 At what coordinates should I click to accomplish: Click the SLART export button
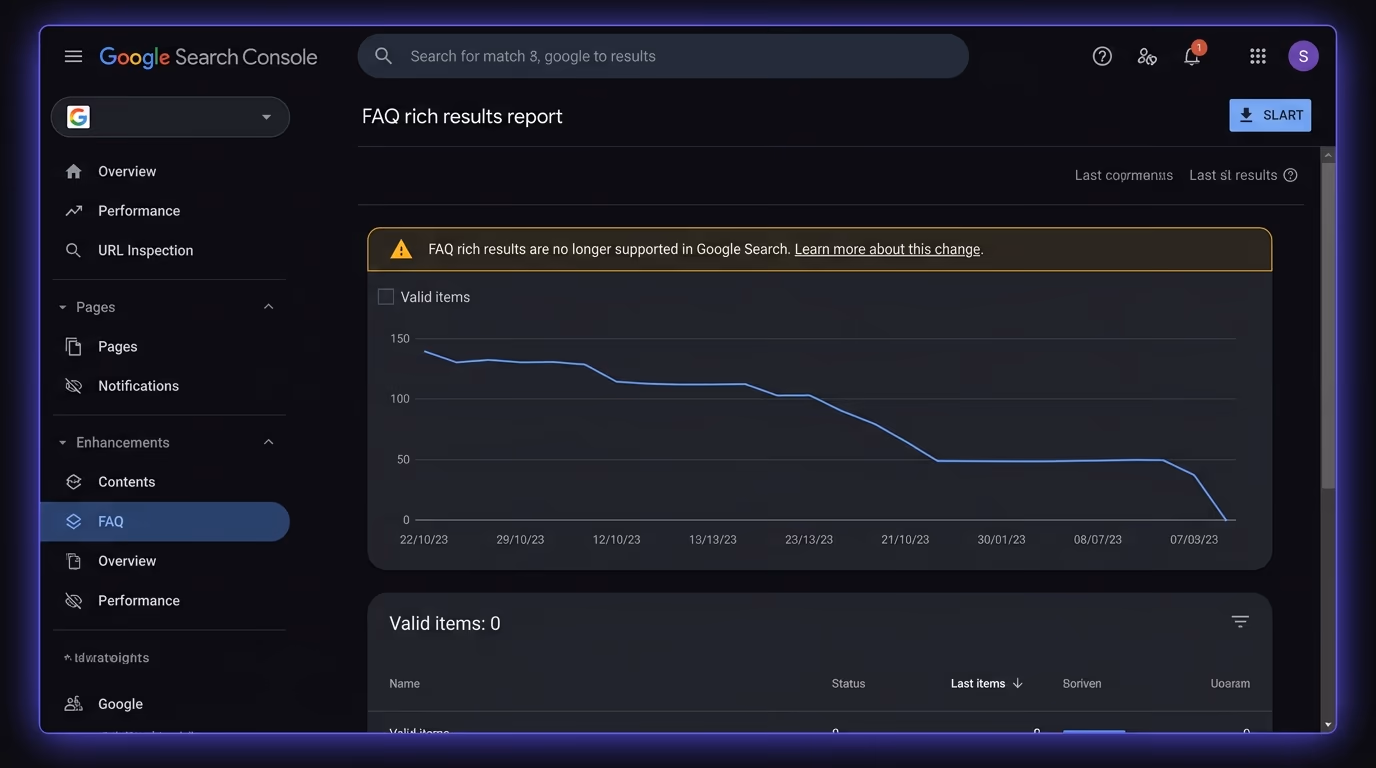point(1270,115)
